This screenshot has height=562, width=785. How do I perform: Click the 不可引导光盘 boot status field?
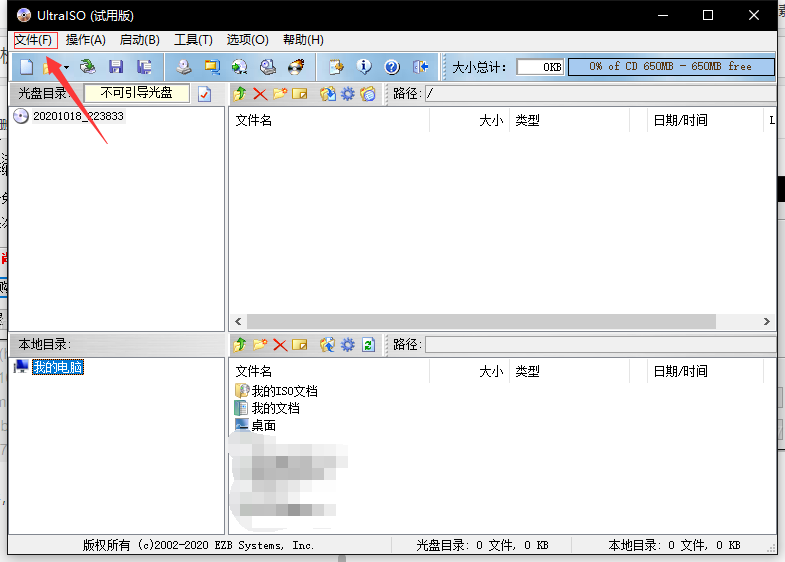(137, 93)
